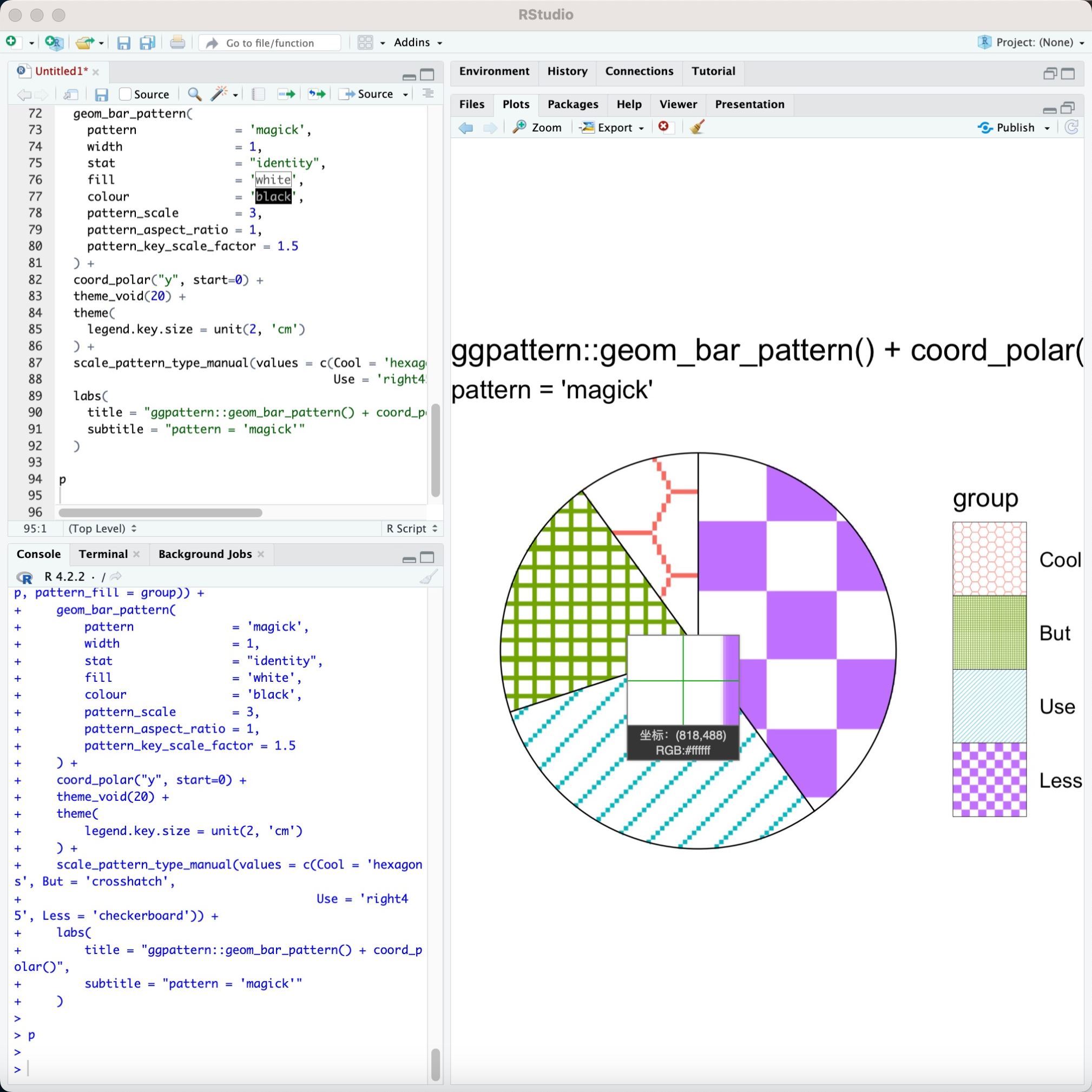Screen dimensions: 1092x1092
Task: Open the Find/Replace magnifier icon
Action: coord(194,94)
